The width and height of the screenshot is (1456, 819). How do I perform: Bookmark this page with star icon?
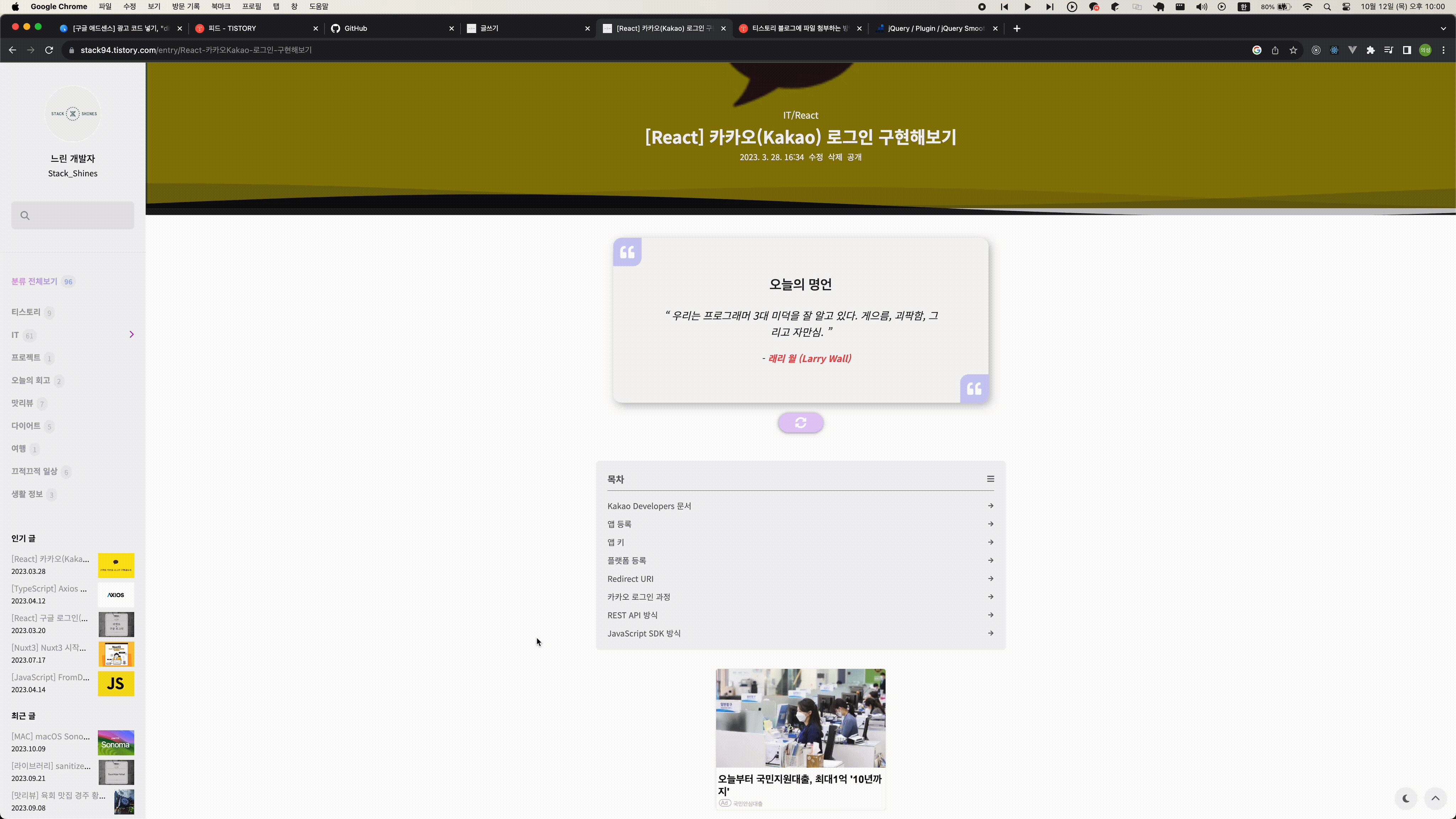point(1293,50)
